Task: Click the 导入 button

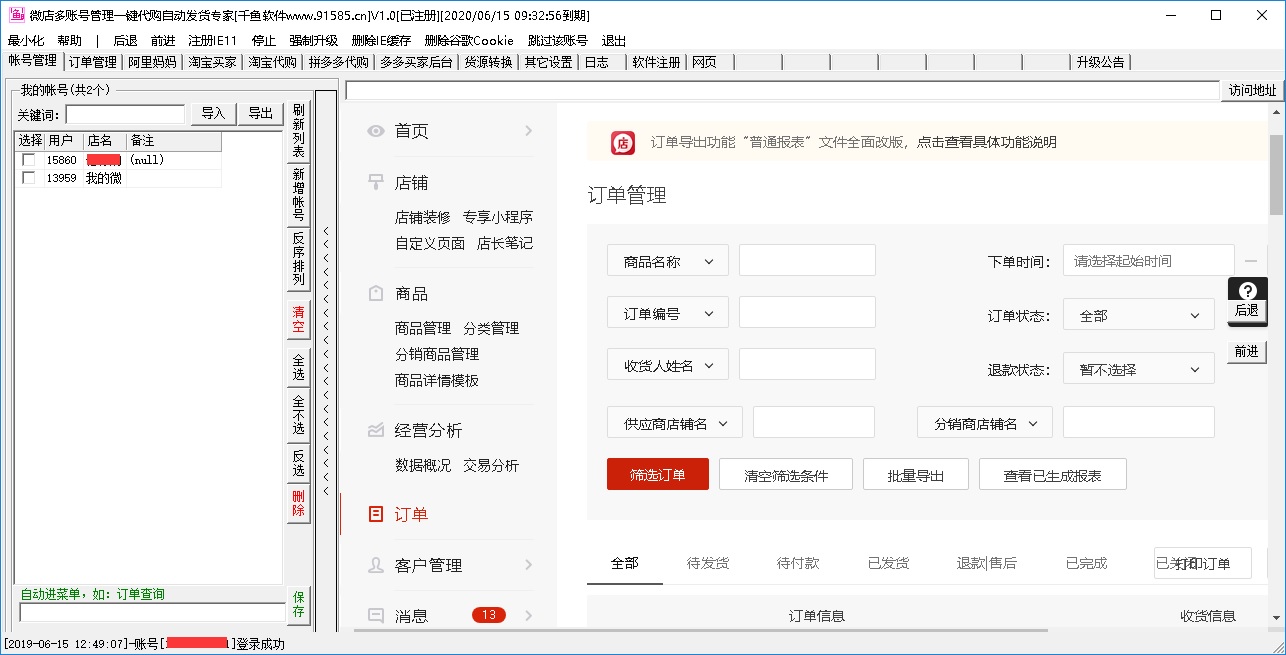Action: 213,113
